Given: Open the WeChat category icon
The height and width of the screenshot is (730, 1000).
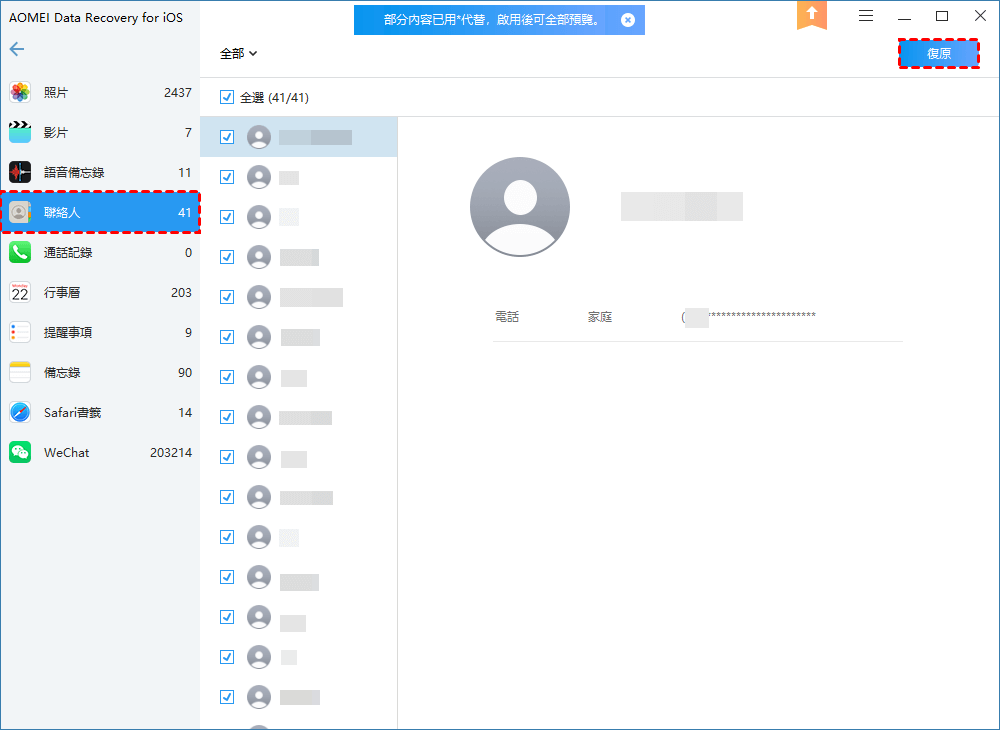Looking at the screenshot, I should tap(20, 453).
